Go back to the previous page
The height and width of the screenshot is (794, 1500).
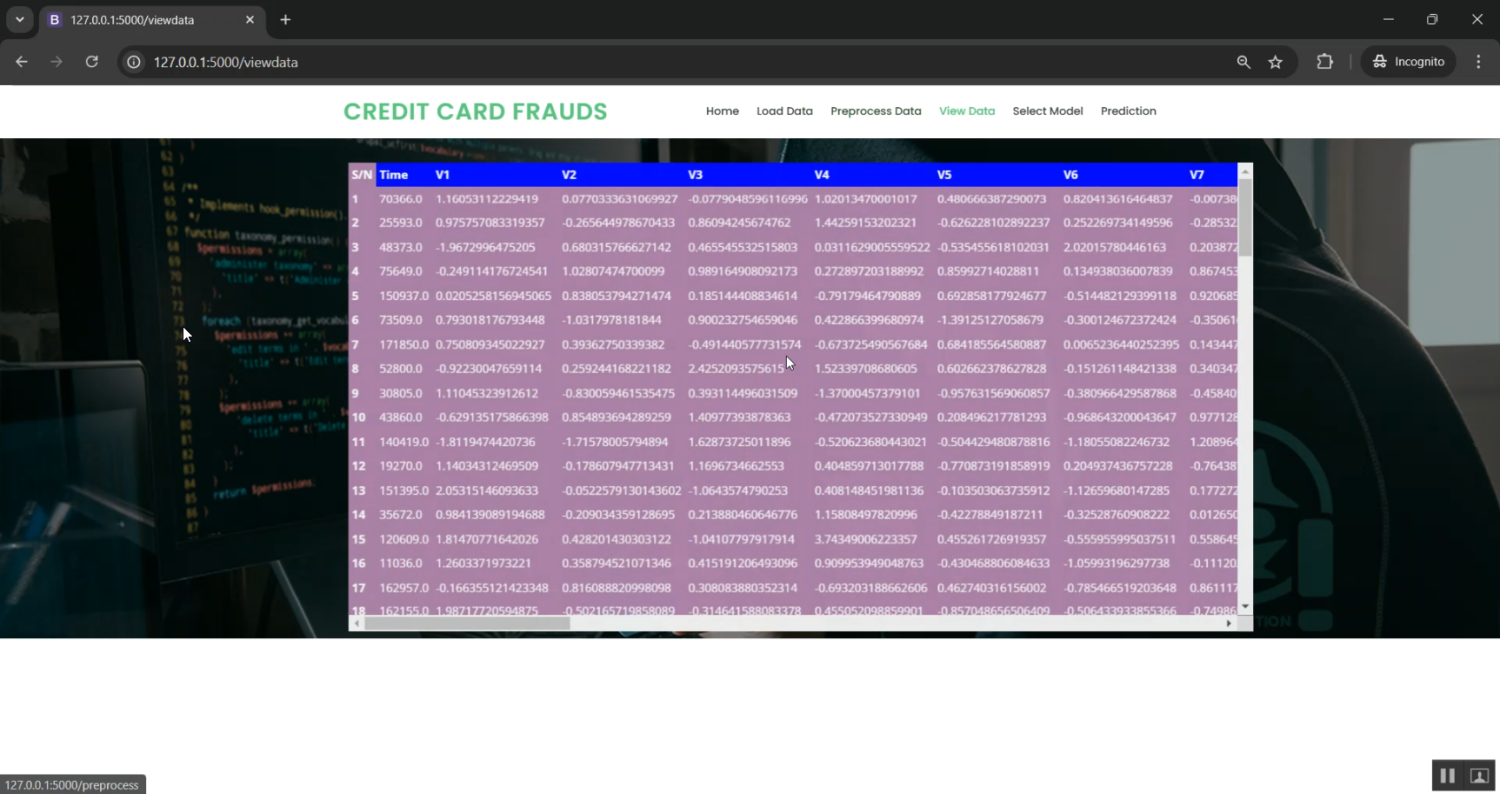[x=21, y=62]
